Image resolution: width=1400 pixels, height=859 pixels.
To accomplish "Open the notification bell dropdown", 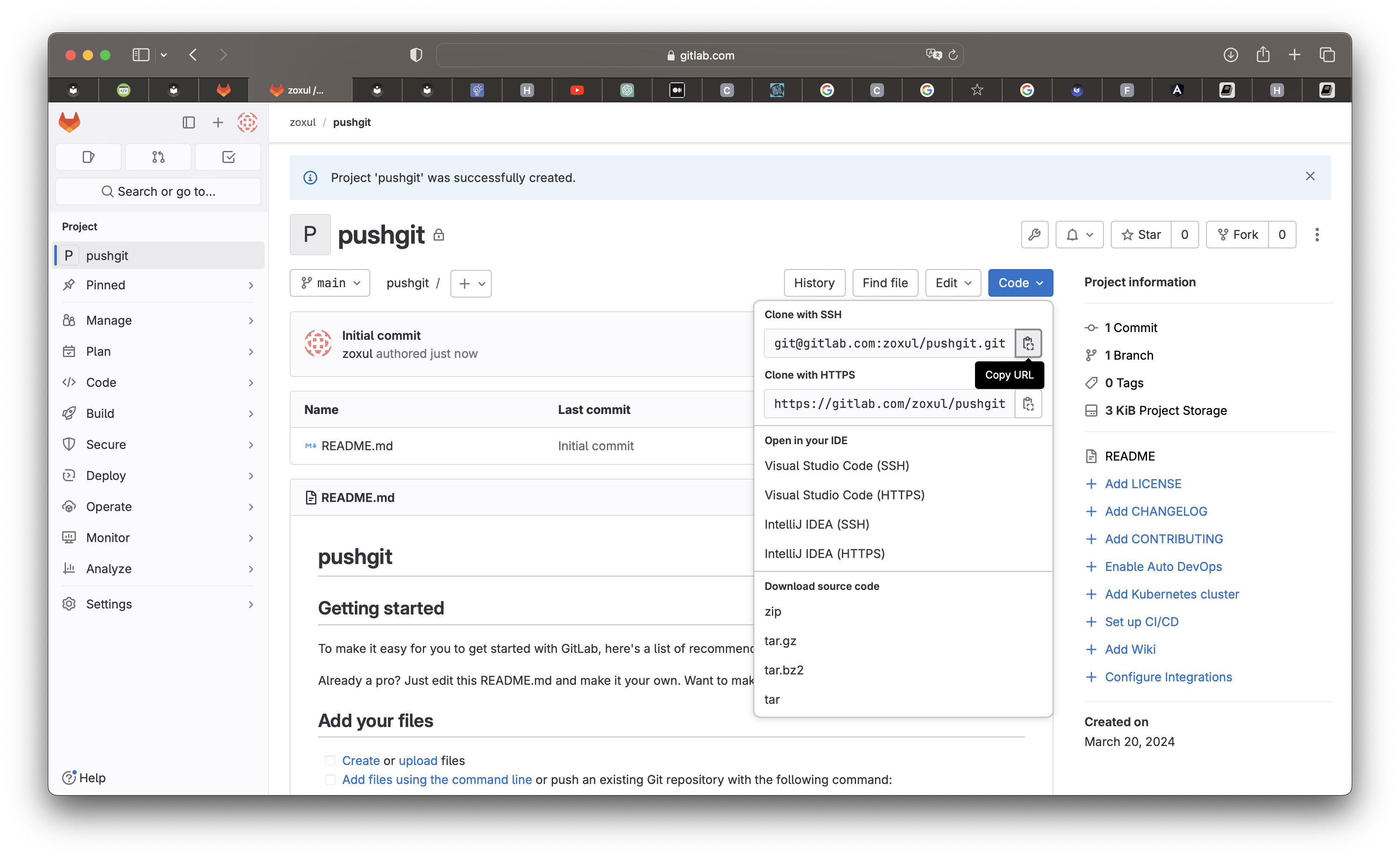I will (x=1079, y=235).
